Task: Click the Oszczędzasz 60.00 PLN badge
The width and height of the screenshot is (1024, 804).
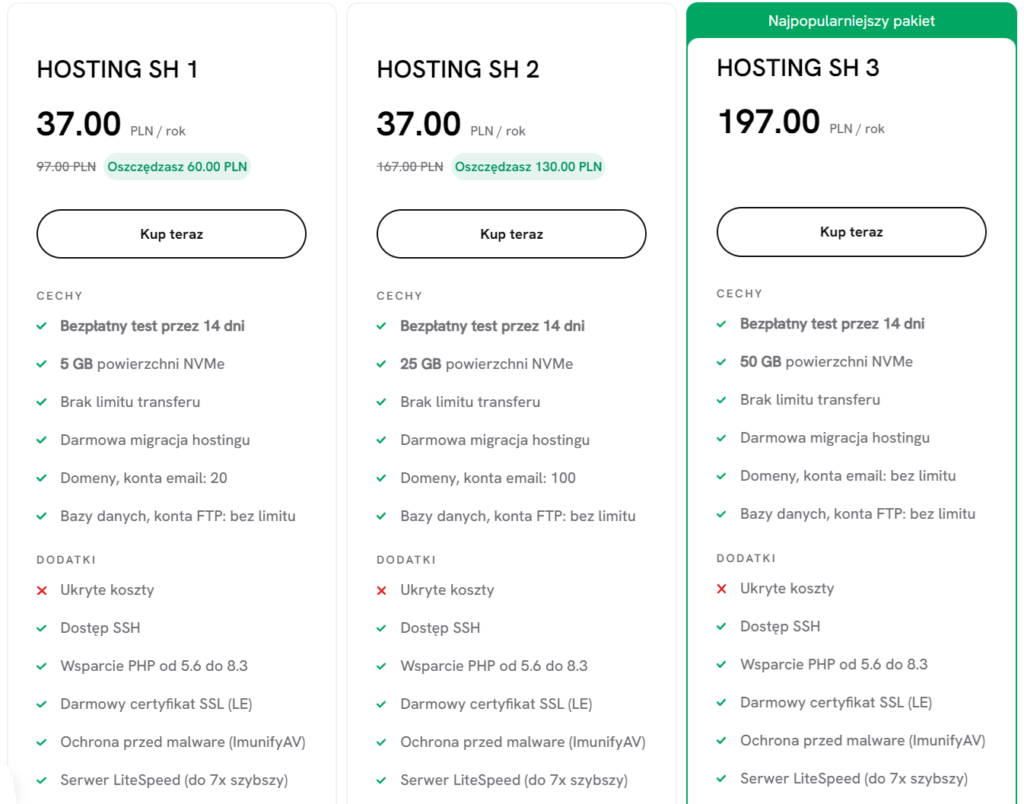Action: click(x=177, y=167)
